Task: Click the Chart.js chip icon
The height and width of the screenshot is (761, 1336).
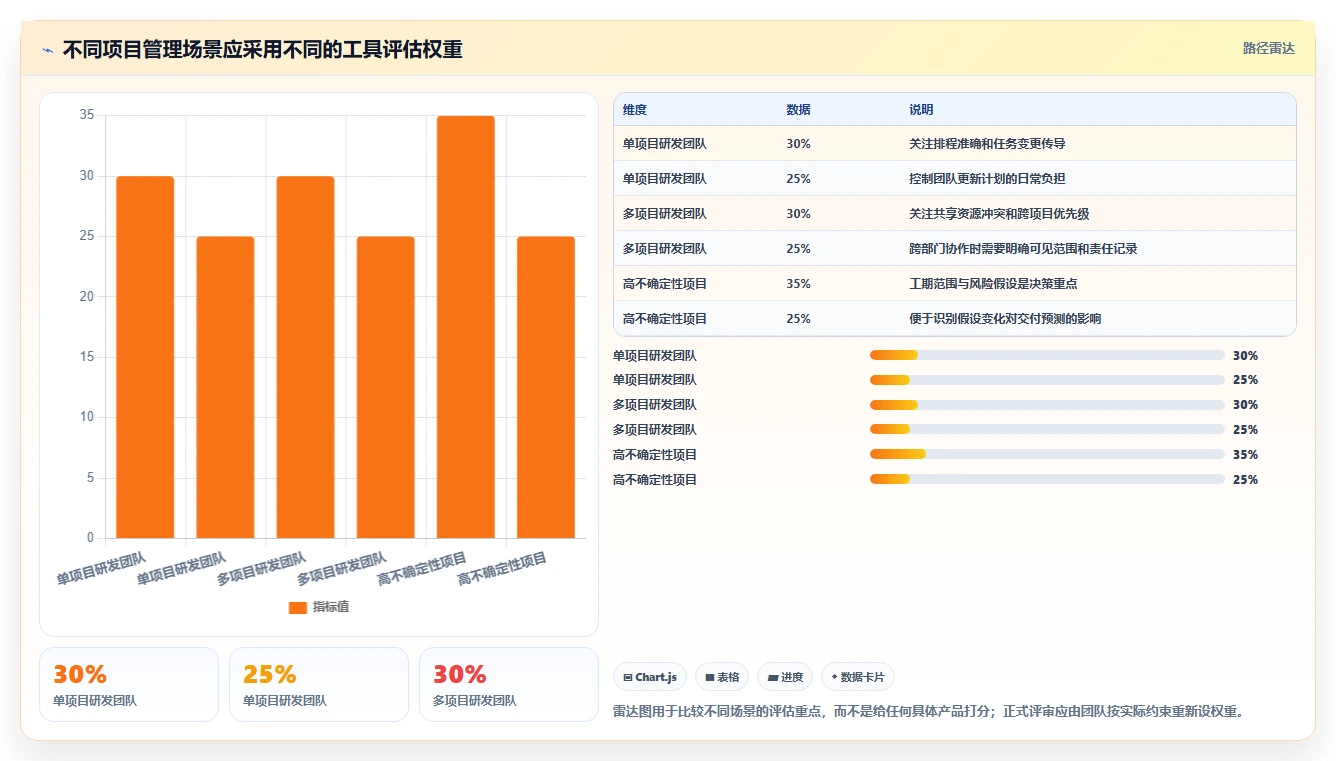Action: 627,677
